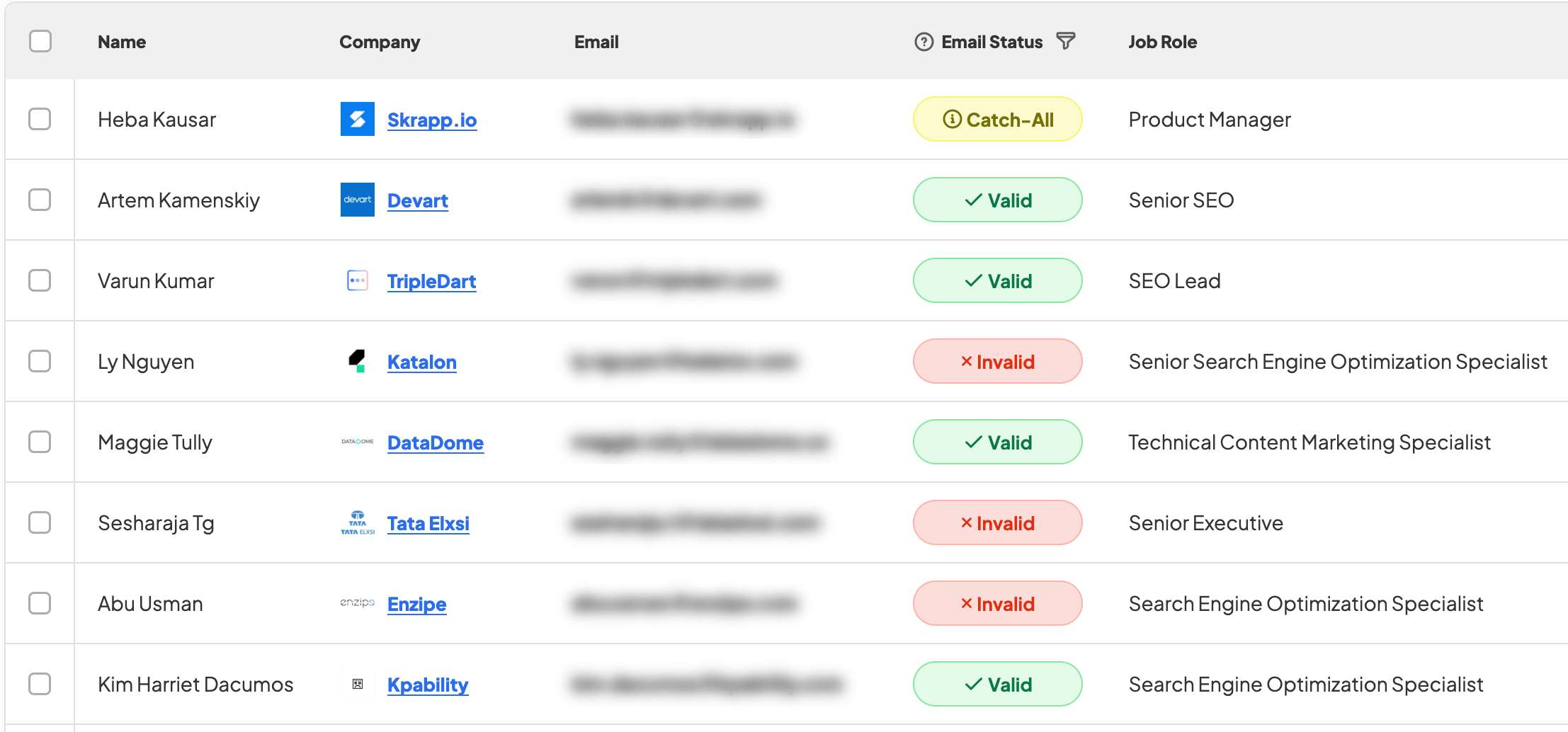
Task: Select the checkbox for Heba Kausar
Action: [x=40, y=119]
